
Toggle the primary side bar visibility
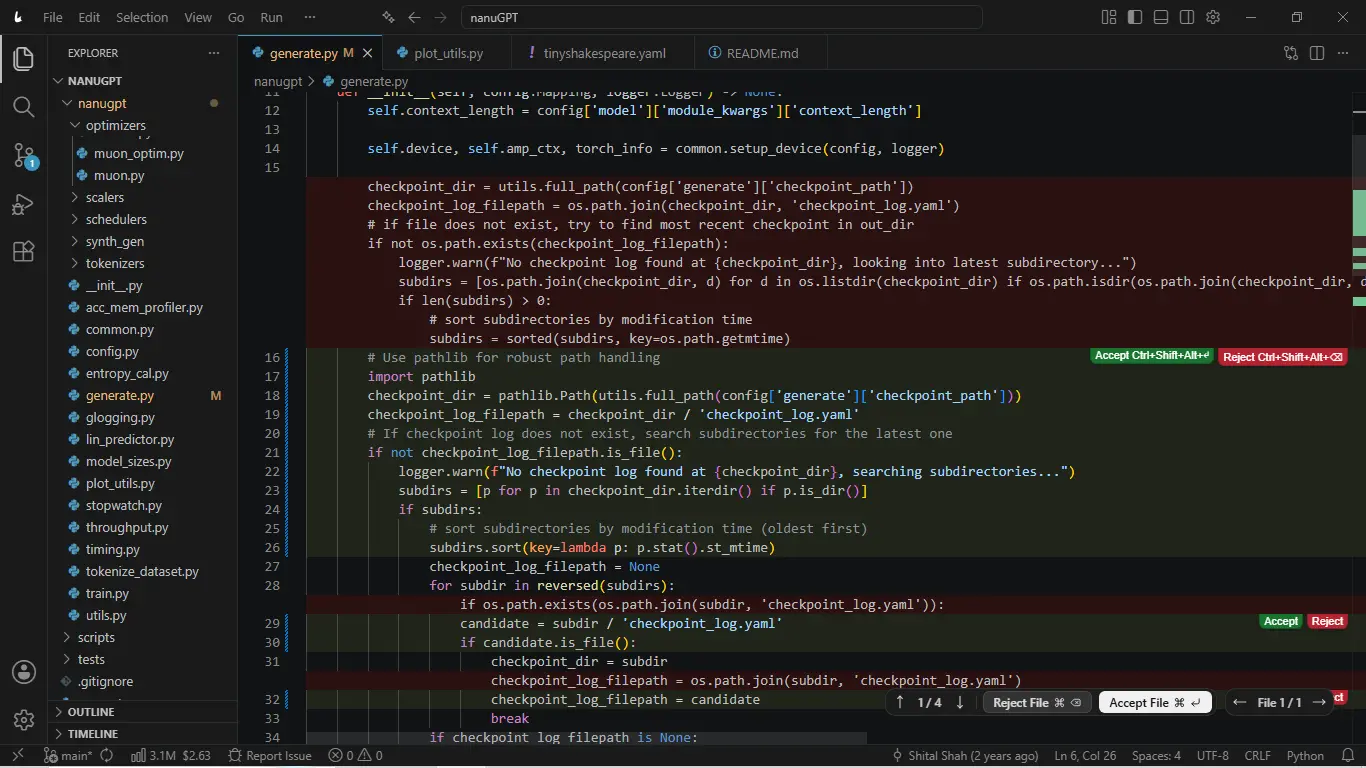pyautogui.click(x=1134, y=17)
